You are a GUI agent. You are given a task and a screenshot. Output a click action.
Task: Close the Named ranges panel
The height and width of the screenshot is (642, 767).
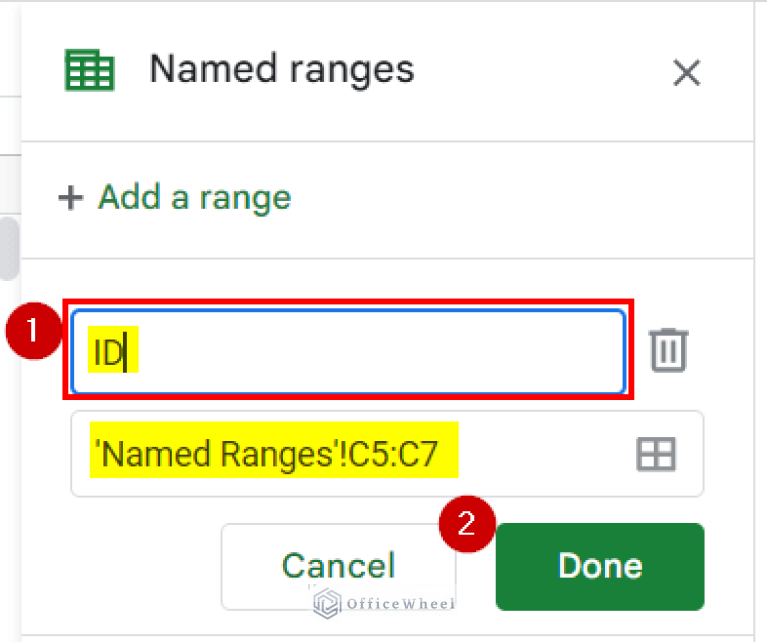click(687, 72)
